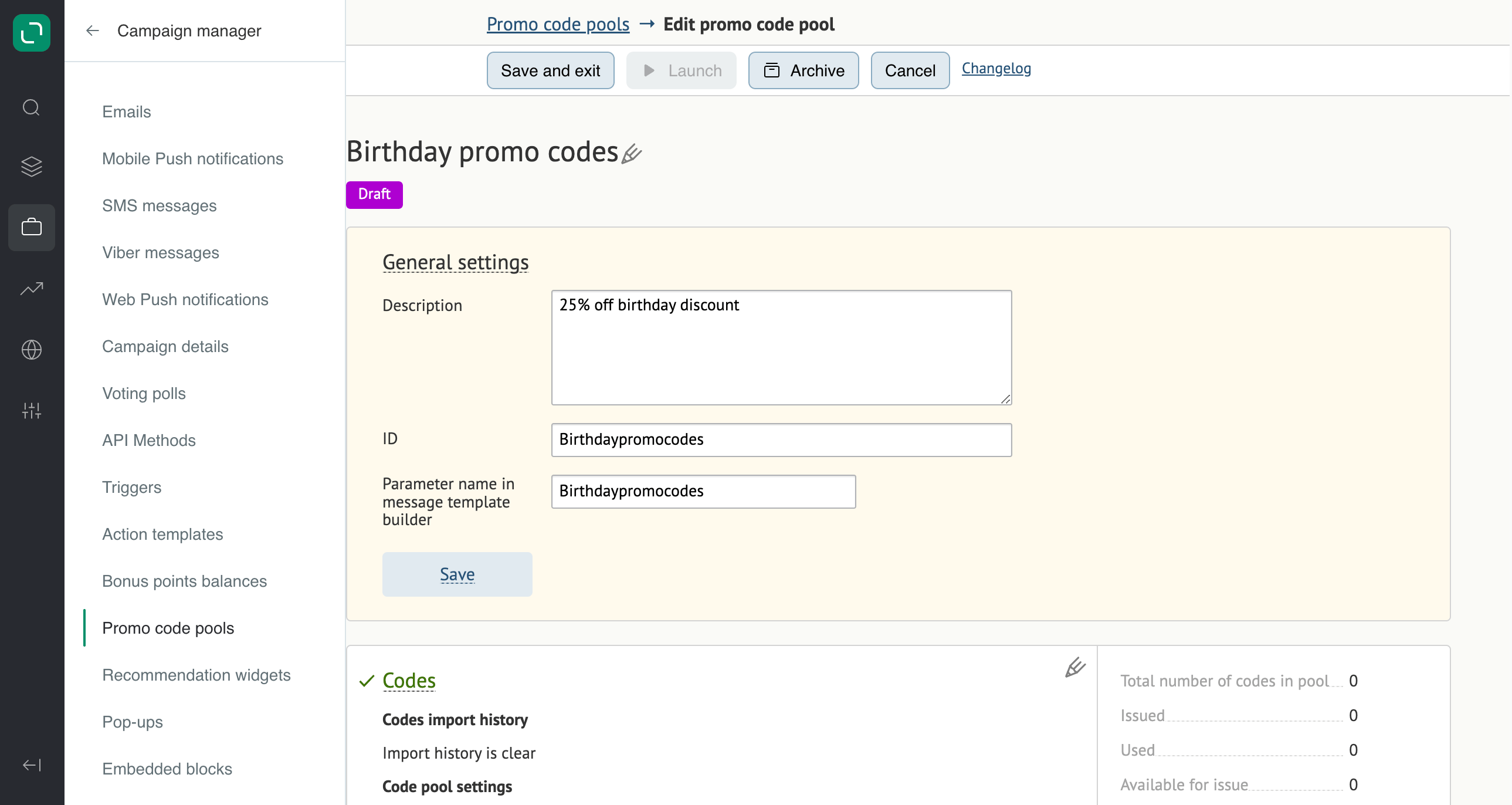Click 'Code pool settings' heading
1512x805 pixels.
click(448, 787)
